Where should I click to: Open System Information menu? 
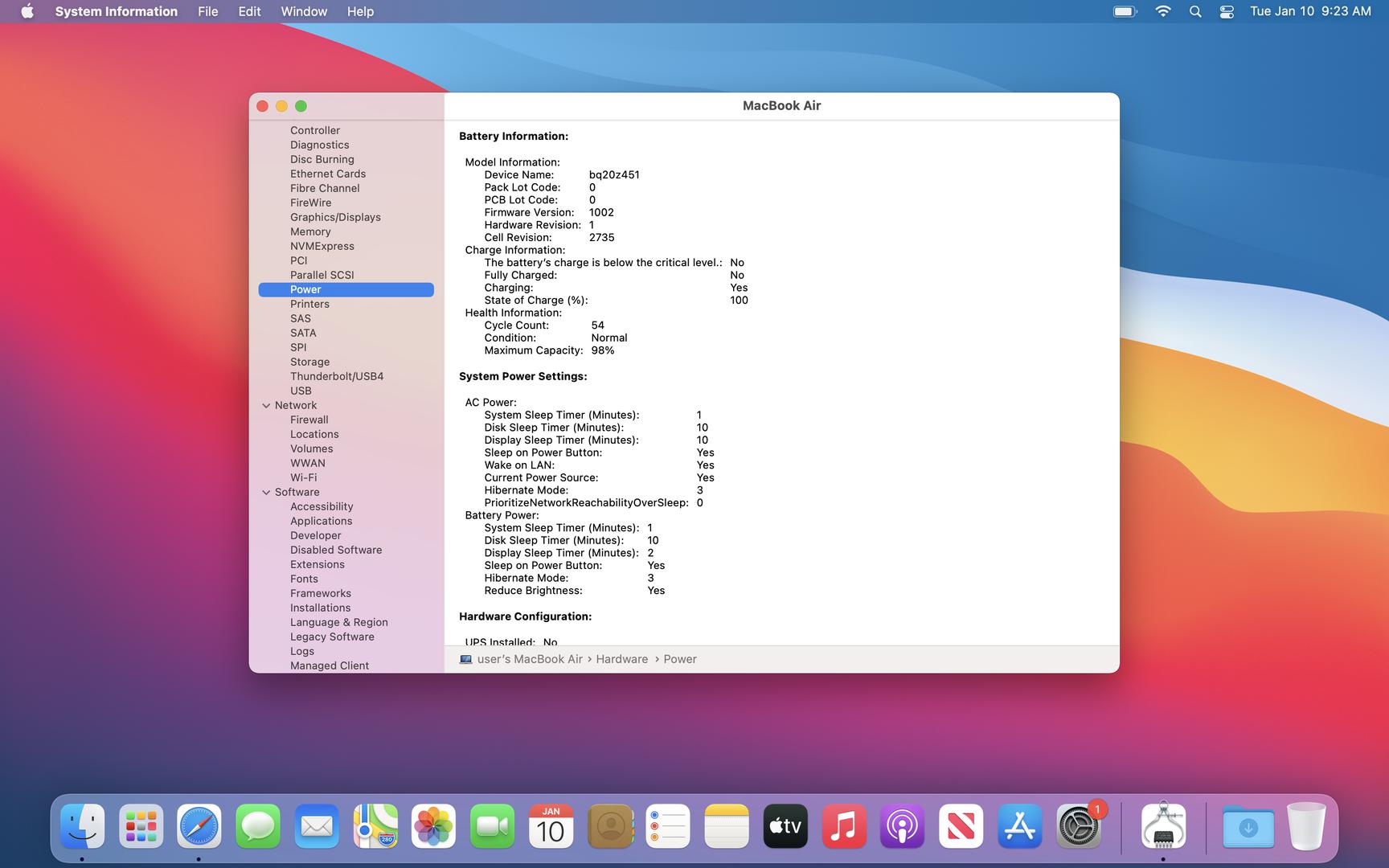pos(117,11)
